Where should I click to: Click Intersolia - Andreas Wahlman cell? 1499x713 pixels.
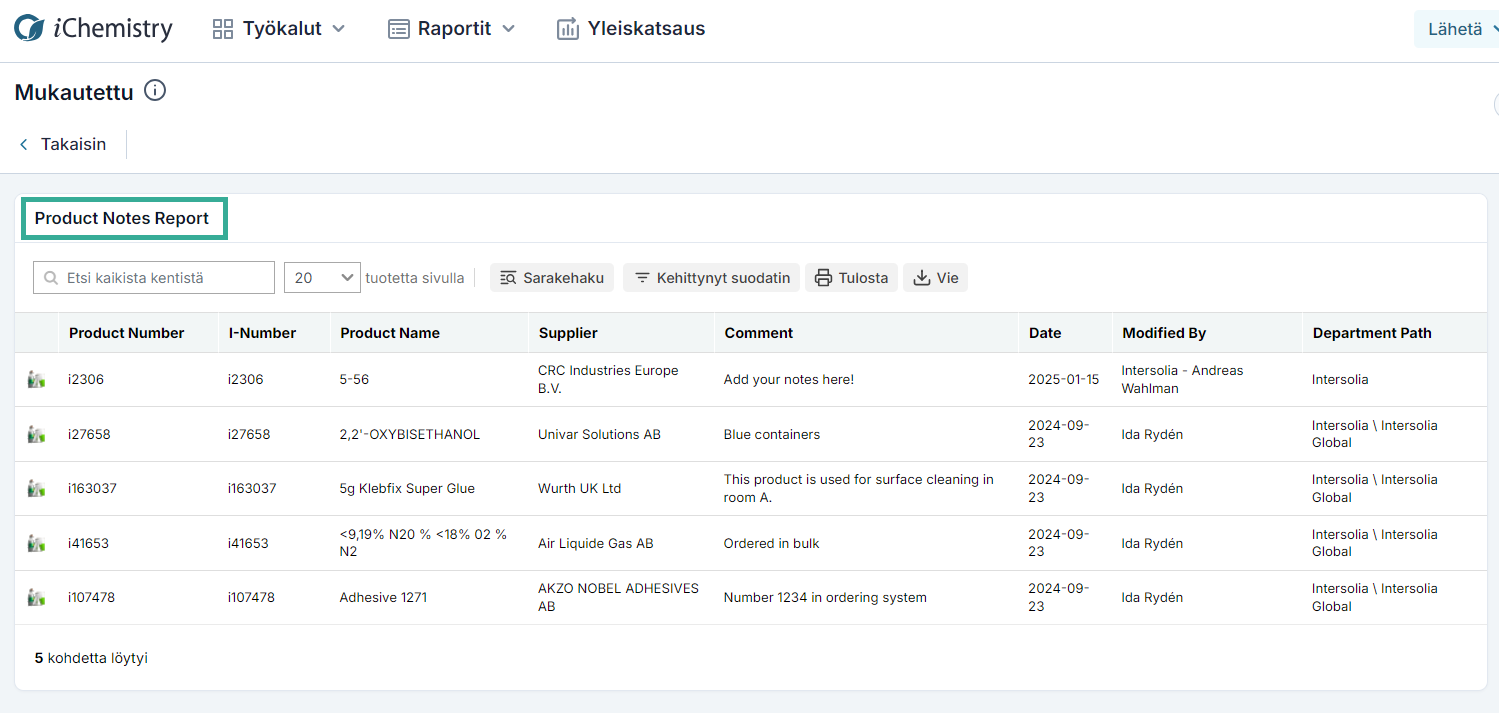pos(1182,379)
